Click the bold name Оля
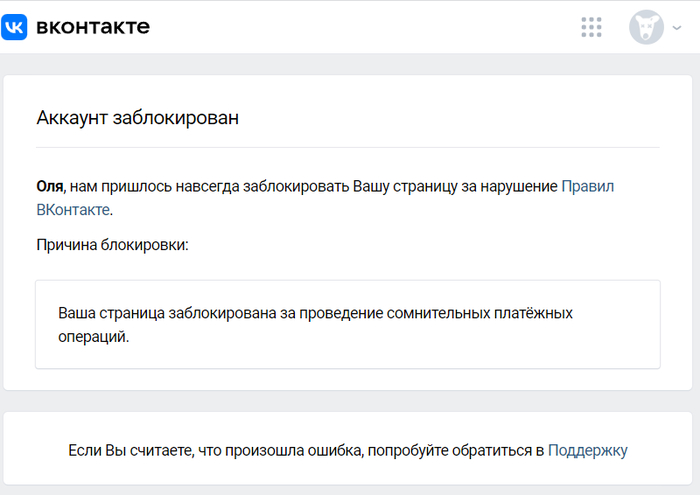Viewport: 700px width, 495px height. pos(49,186)
